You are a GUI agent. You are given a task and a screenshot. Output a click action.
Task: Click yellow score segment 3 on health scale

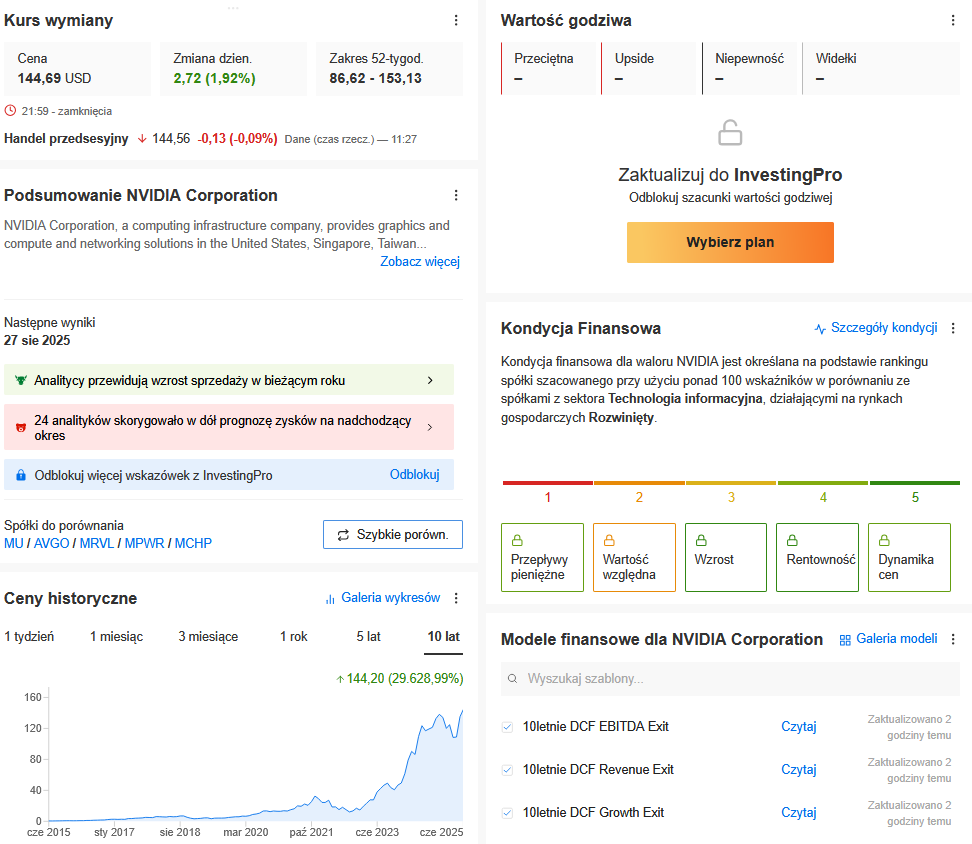pyautogui.click(x=731, y=483)
